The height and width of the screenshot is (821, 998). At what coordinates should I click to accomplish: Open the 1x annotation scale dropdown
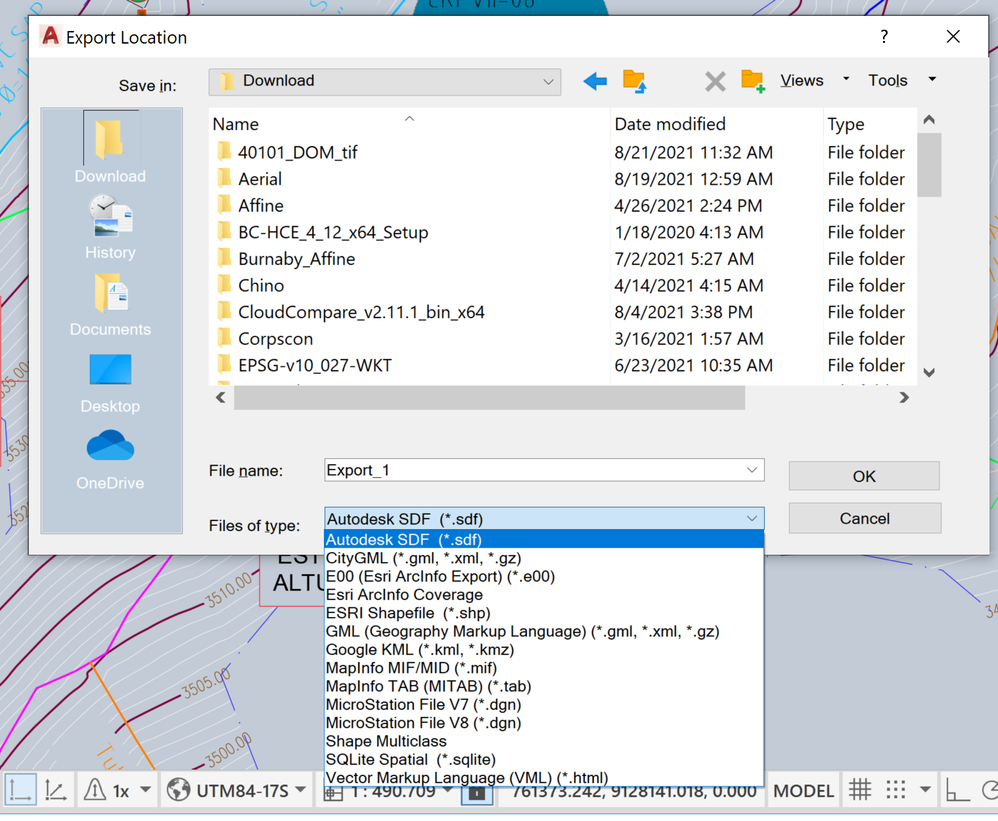coord(146,790)
